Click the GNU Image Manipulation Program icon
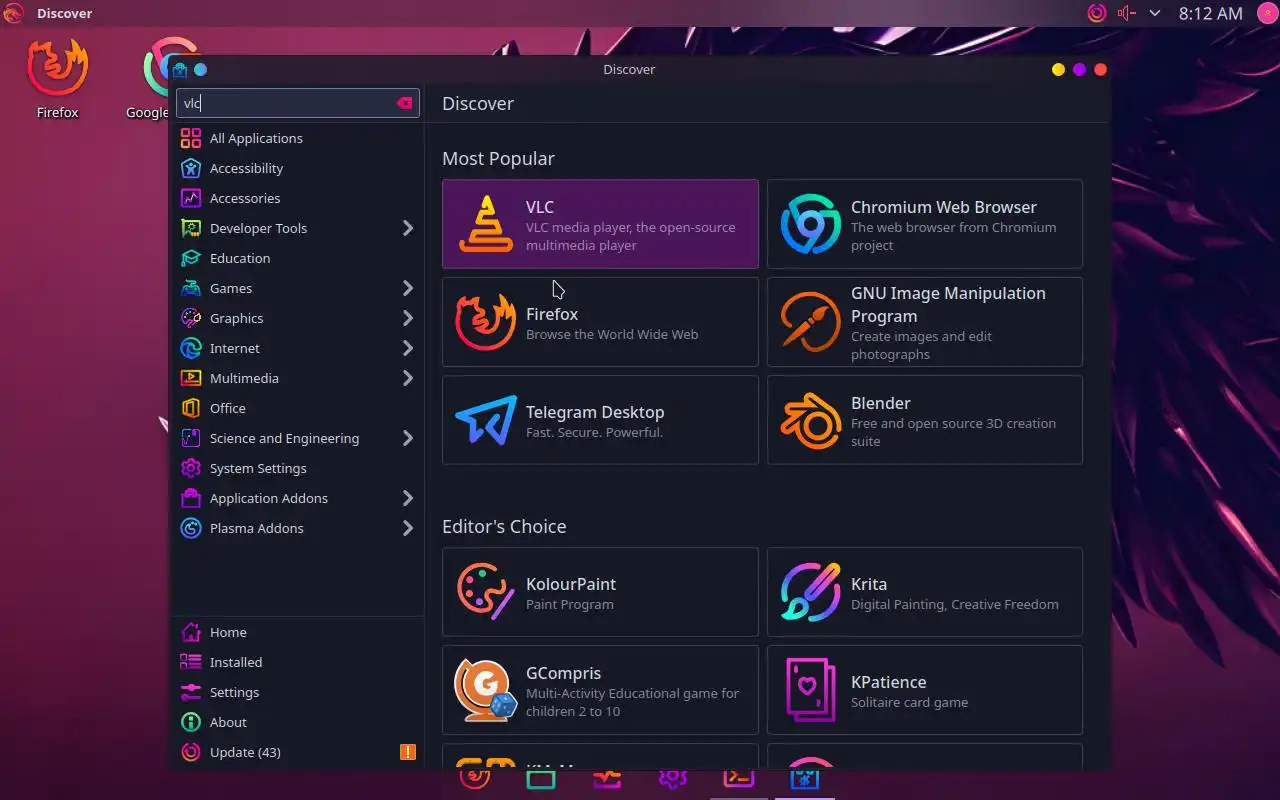Viewport: 1280px width, 800px height. 810,322
